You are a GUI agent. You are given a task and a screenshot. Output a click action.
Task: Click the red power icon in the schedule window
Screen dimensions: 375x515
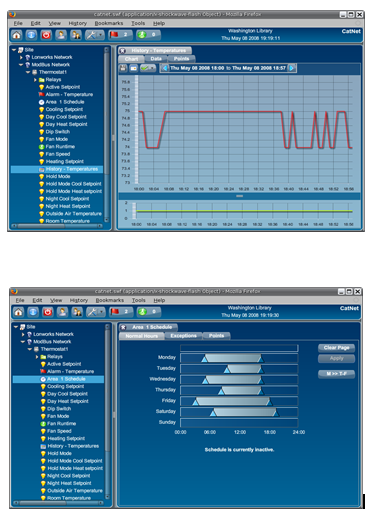(48, 312)
